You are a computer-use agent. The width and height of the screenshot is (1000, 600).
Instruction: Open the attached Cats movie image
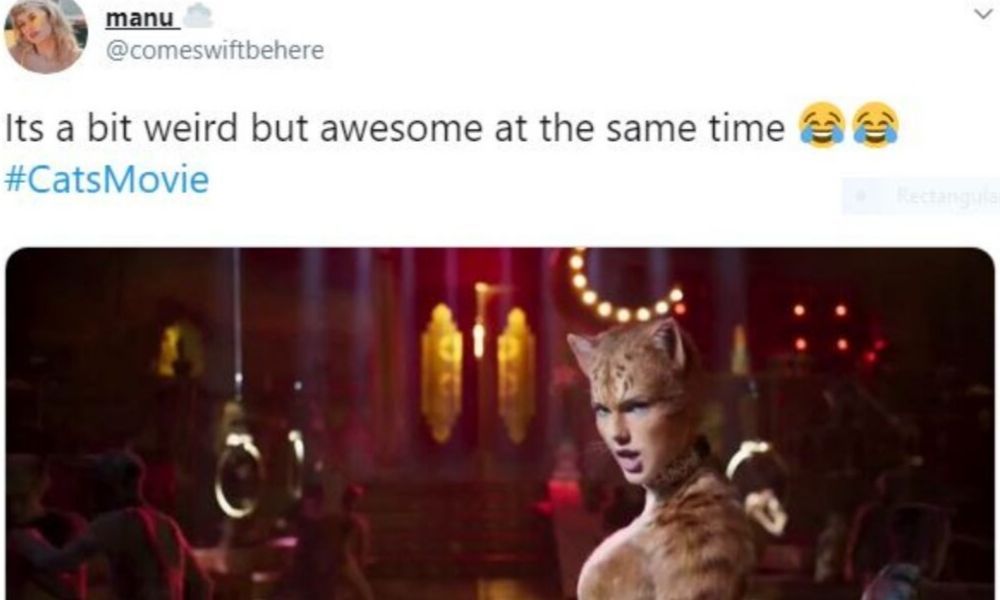[x=500, y=423]
